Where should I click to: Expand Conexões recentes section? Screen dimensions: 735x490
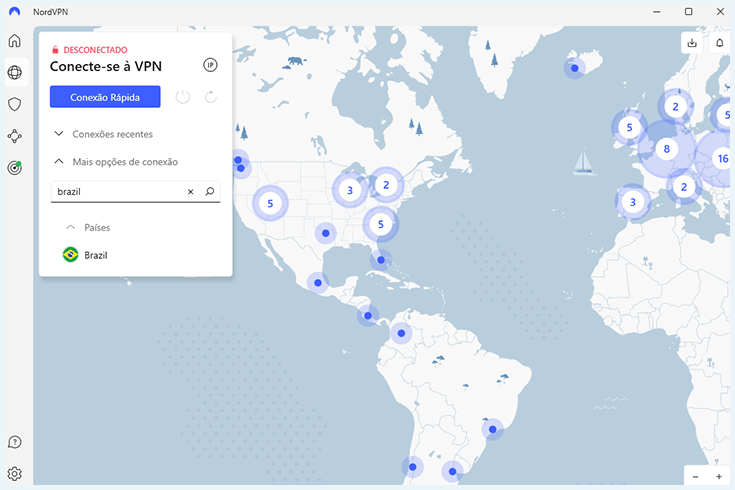104,134
